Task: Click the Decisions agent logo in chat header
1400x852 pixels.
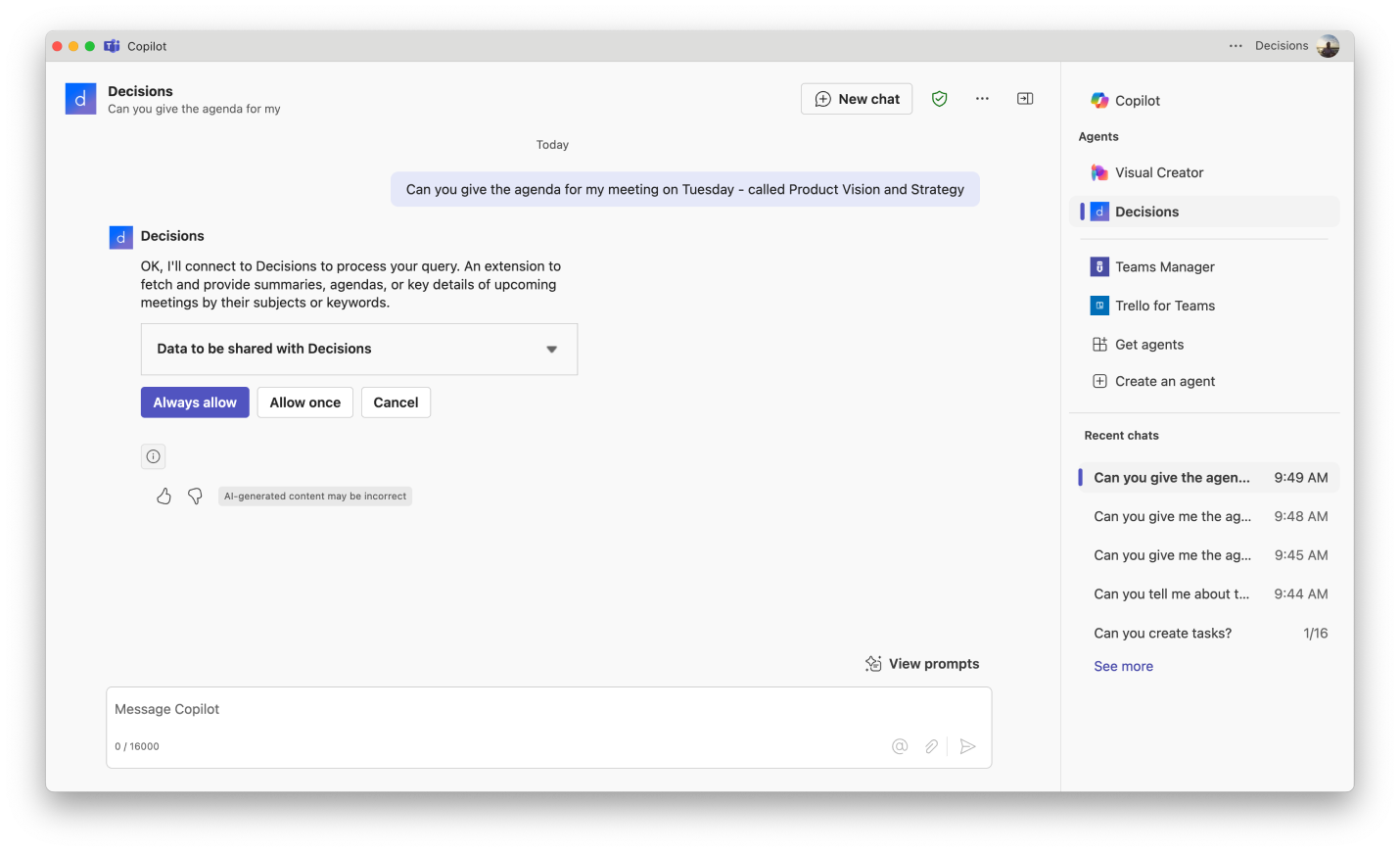Action: [x=80, y=99]
